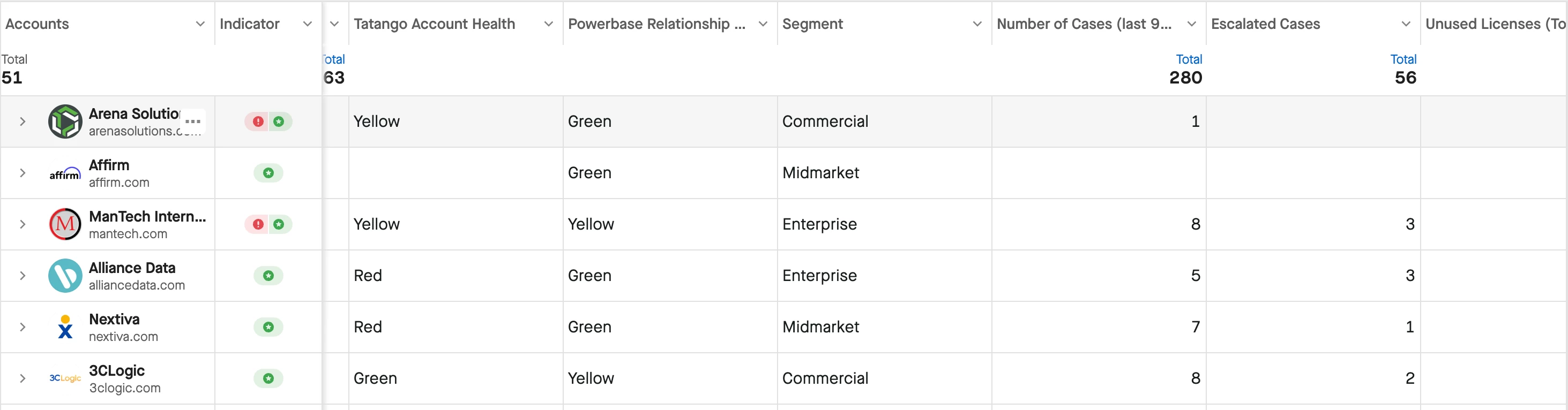Viewport: 1568px width, 410px height.
Task: Click the Arena Solutions logo icon
Action: pos(65,122)
